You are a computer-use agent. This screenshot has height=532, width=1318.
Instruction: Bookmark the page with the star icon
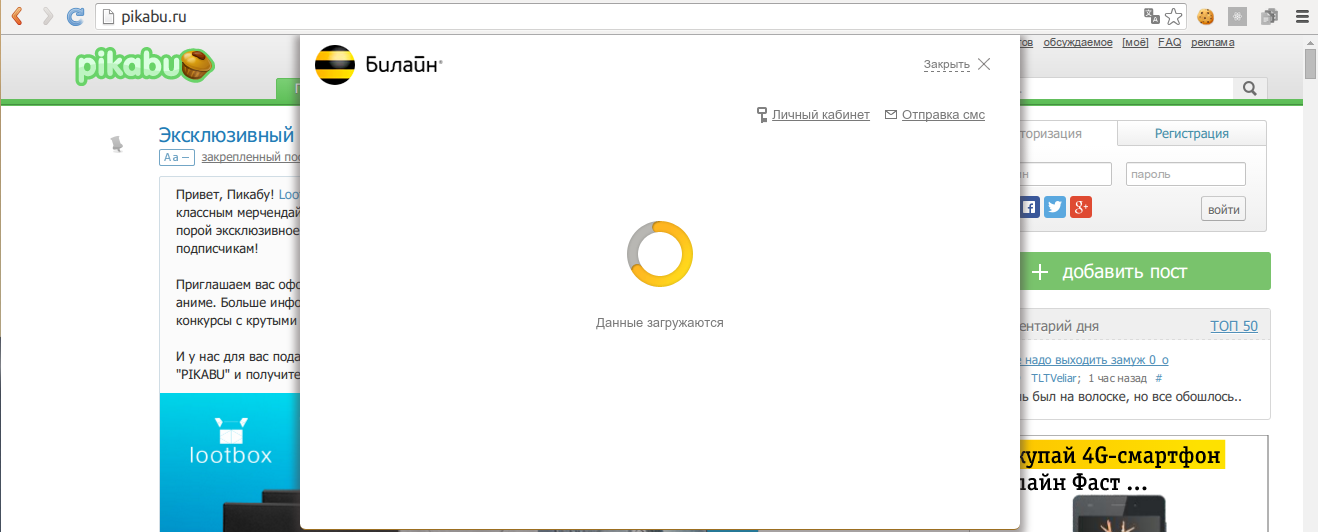click(1174, 16)
